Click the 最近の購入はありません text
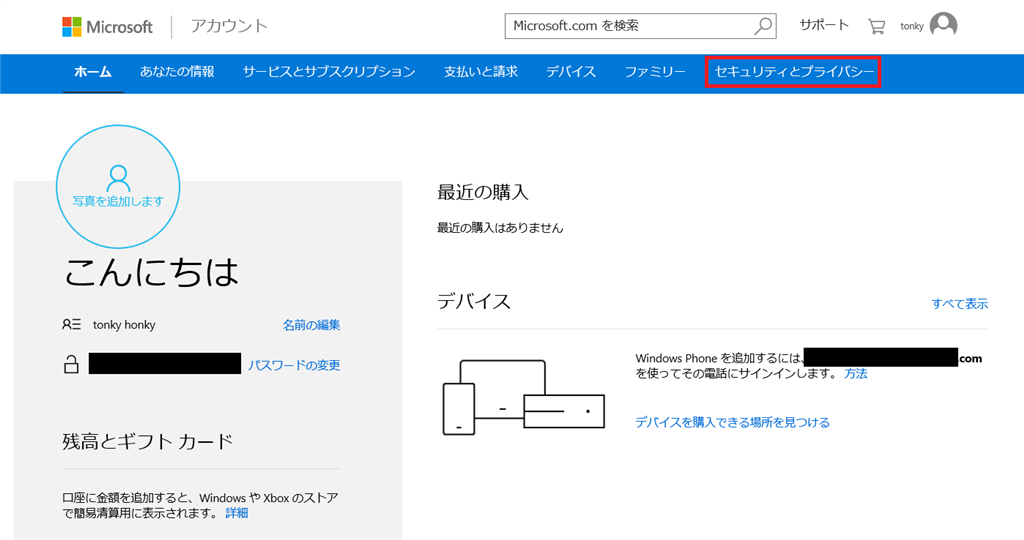The width and height of the screenshot is (1024, 540). 500,228
